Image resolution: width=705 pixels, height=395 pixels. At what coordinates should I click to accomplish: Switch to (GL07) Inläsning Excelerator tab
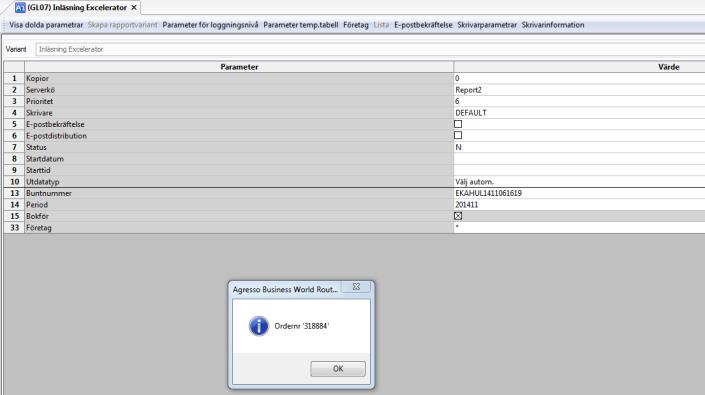click(x=77, y=8)
